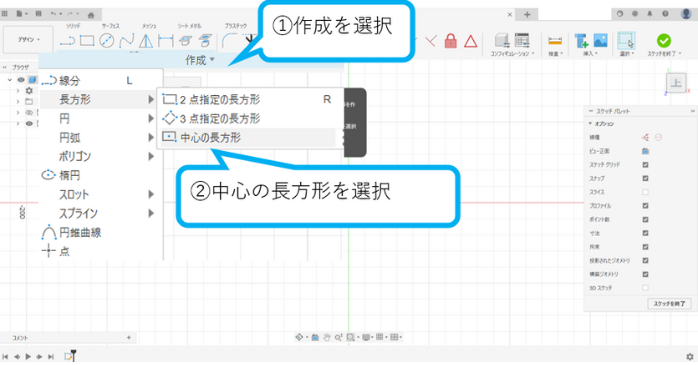The height and width of the screenshot is (365, 698).
Task: Click the Select window selection icon
Action: click(626, 41)
